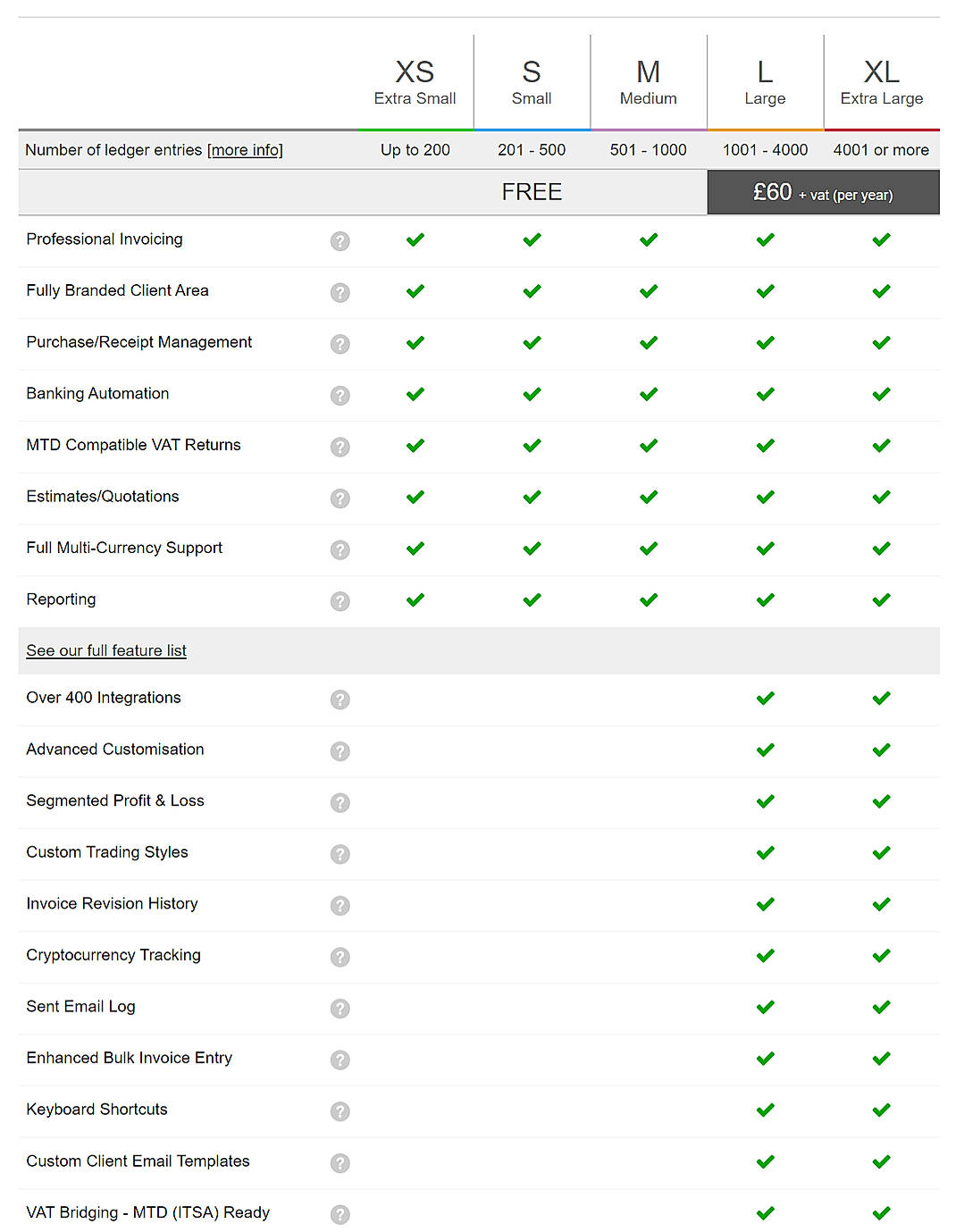The height and width of the screenshot is (1232, 956).
Task: Select the XL Extra Large plan column
Action: tap(881, 80)
